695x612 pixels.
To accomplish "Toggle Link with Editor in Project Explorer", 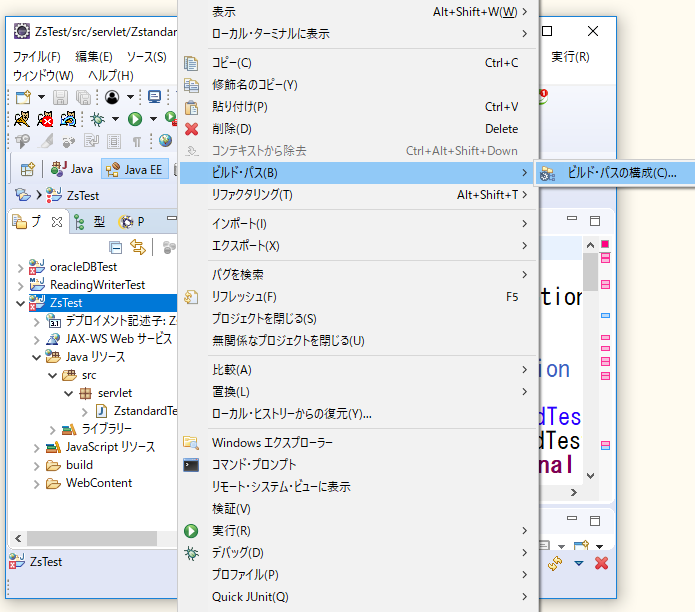I will tap(138, 247).
